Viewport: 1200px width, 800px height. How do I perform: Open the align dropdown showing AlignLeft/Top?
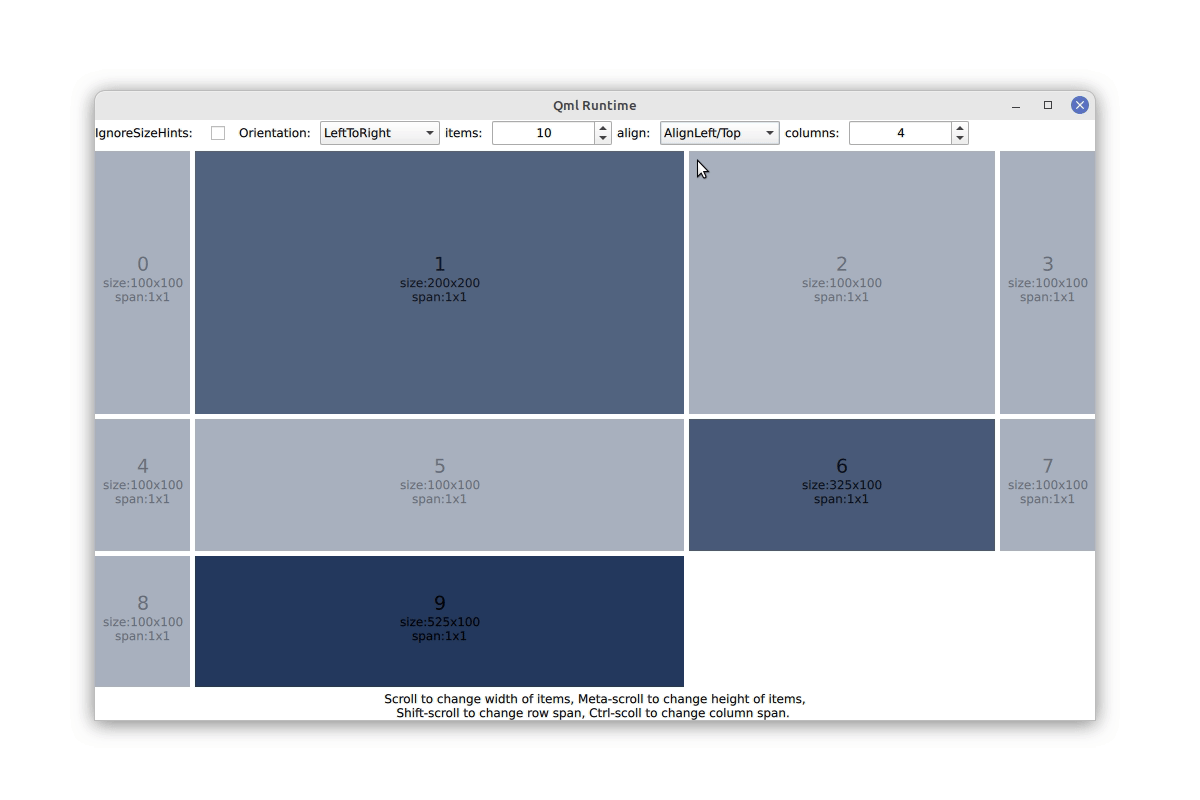[719, 132]
